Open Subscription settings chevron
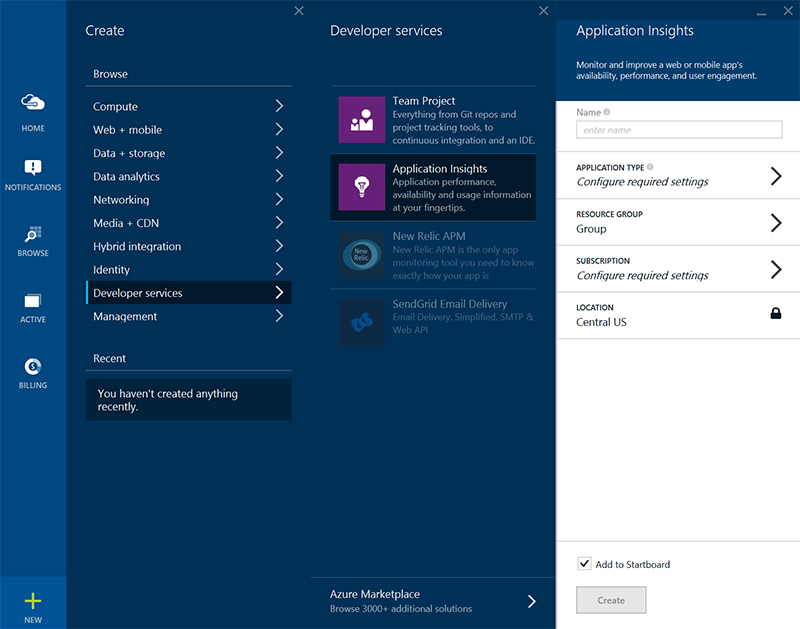Image resolution: width=800 pixels, height=629 pixels. (x=776, y=269)
